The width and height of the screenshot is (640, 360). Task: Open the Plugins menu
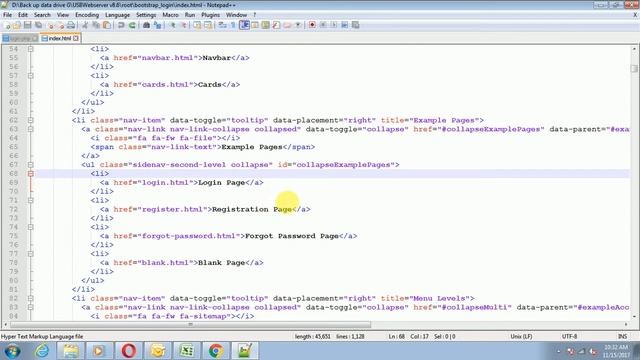click(210, 15)
